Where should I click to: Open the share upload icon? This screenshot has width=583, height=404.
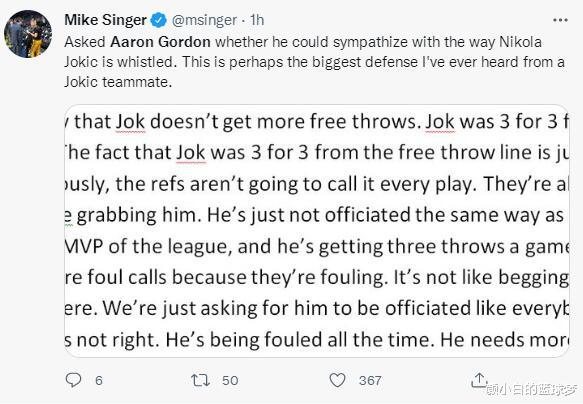479,380
